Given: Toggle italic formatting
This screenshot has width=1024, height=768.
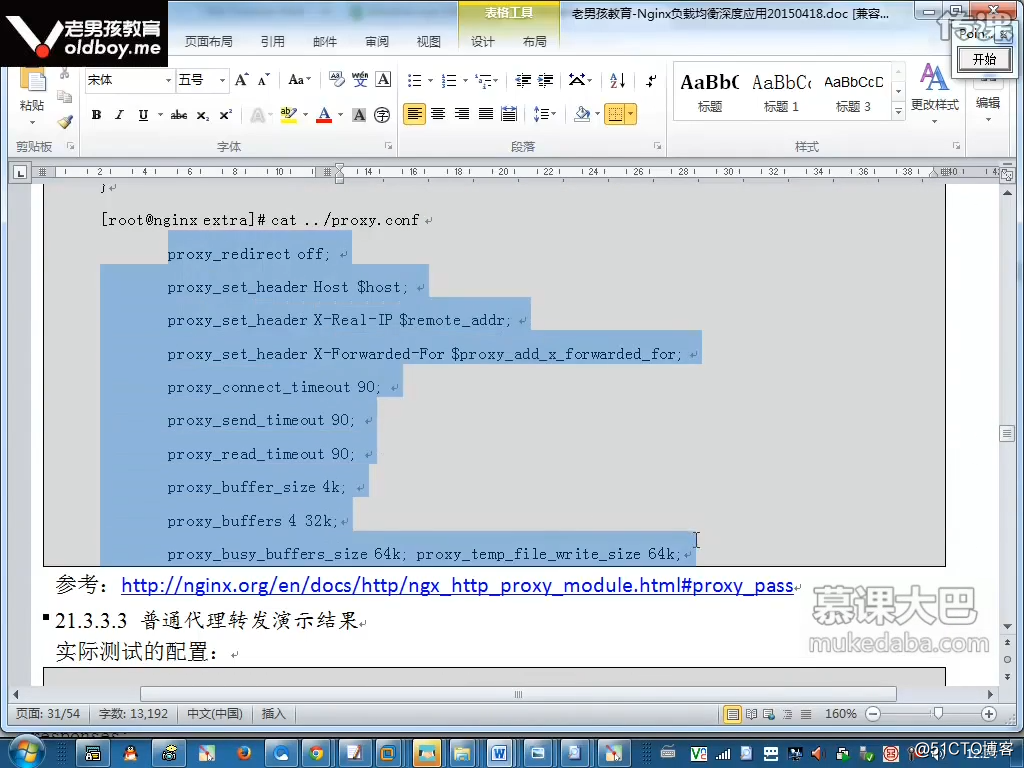Looking at the screenshot, I should 119,115.
